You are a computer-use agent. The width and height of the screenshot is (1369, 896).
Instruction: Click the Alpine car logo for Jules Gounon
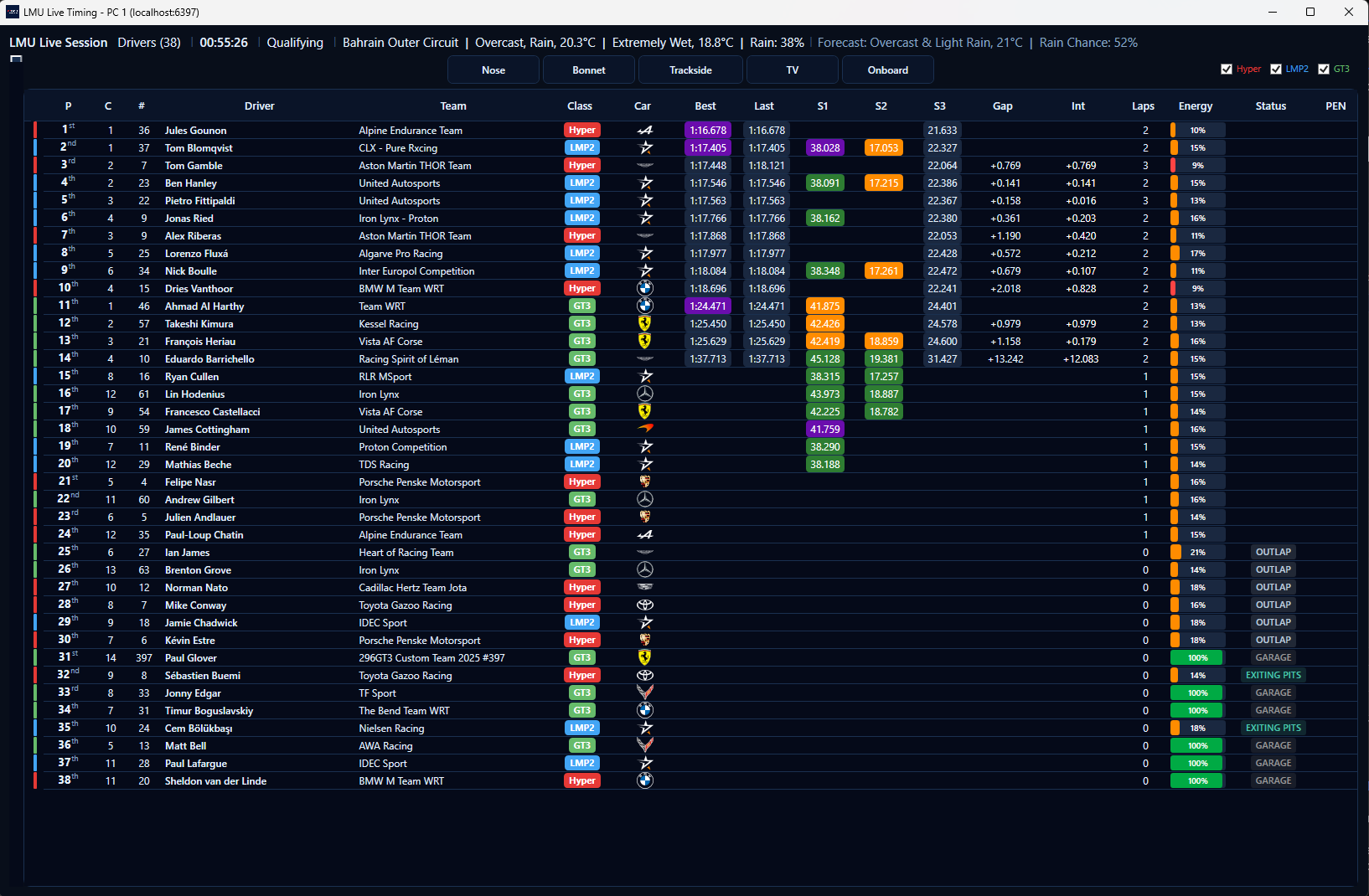click(644, 131)
